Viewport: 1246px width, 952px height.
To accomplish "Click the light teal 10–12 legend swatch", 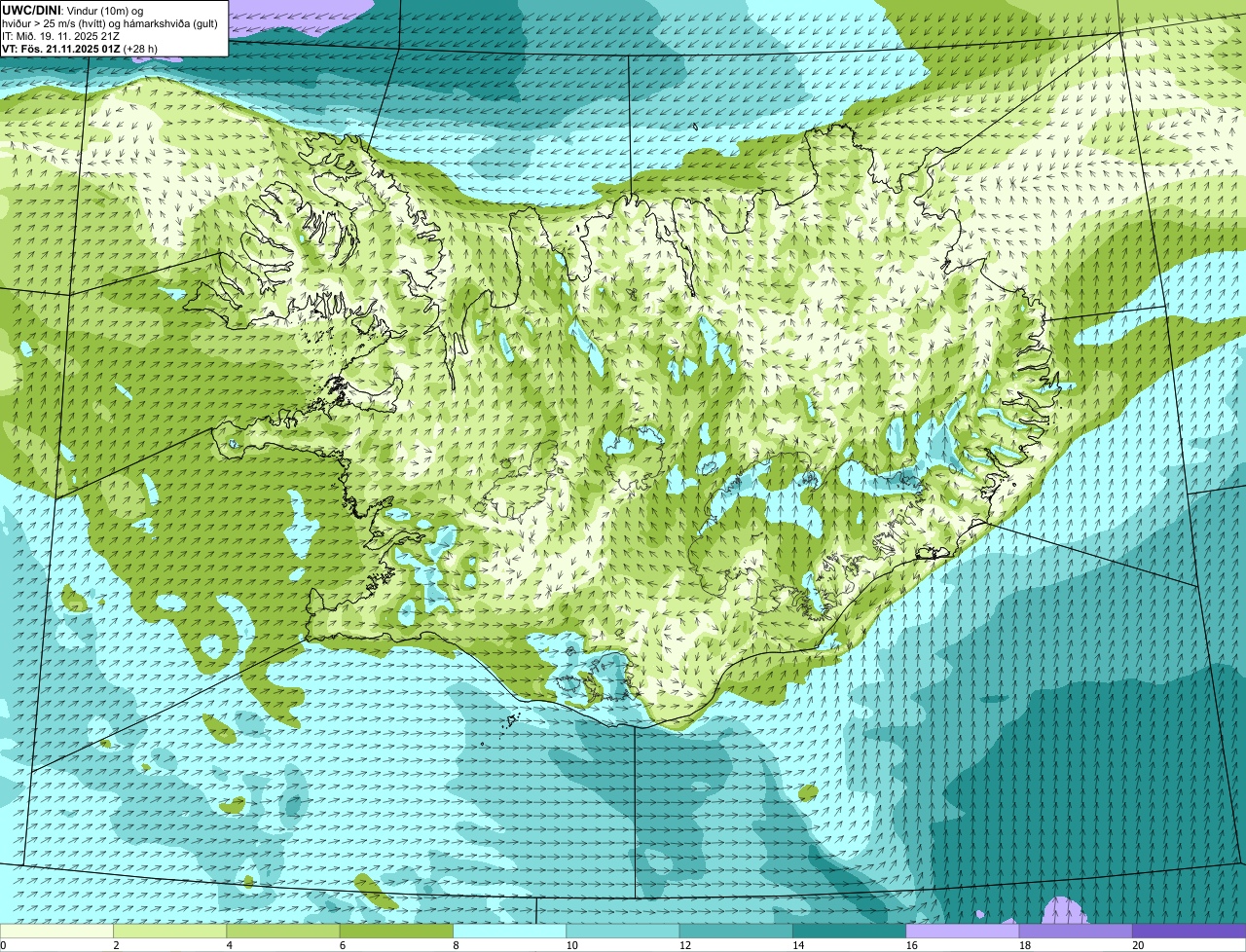I will tap(623, 931).
